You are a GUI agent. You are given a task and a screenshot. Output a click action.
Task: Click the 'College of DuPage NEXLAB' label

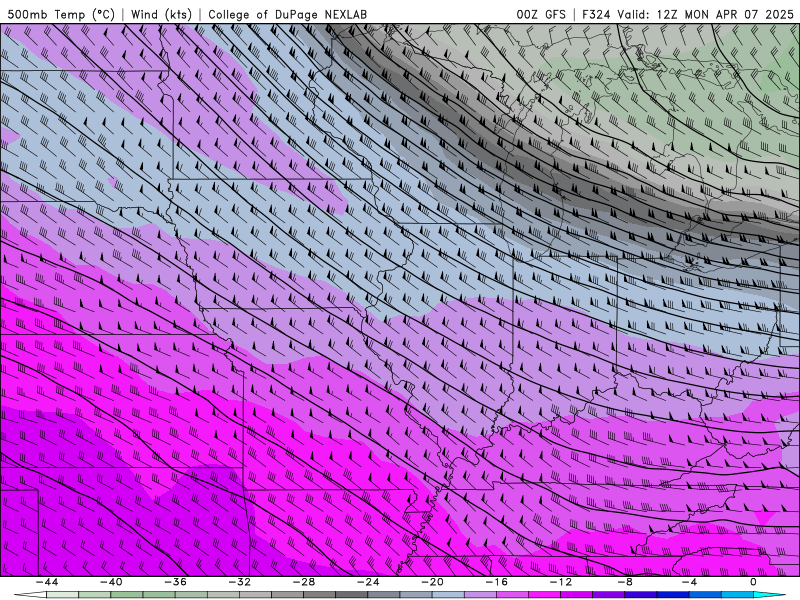287,14
